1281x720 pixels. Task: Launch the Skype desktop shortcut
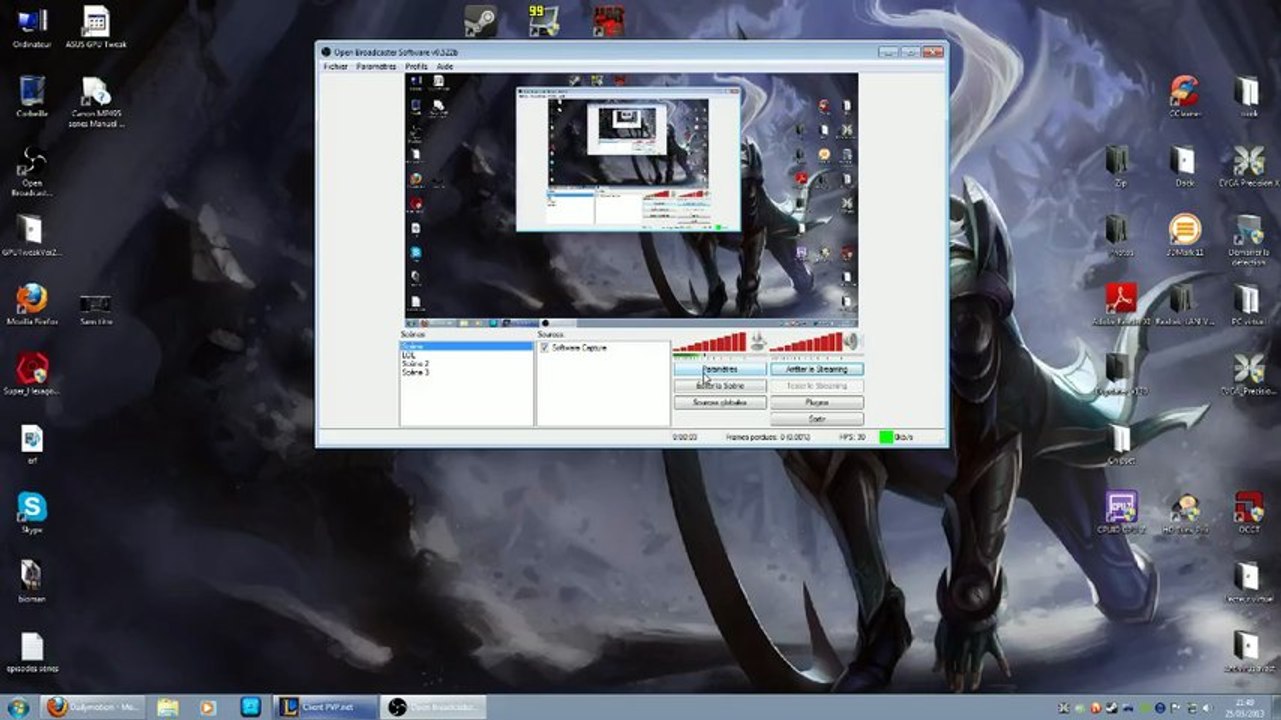(x=32, y=512)
